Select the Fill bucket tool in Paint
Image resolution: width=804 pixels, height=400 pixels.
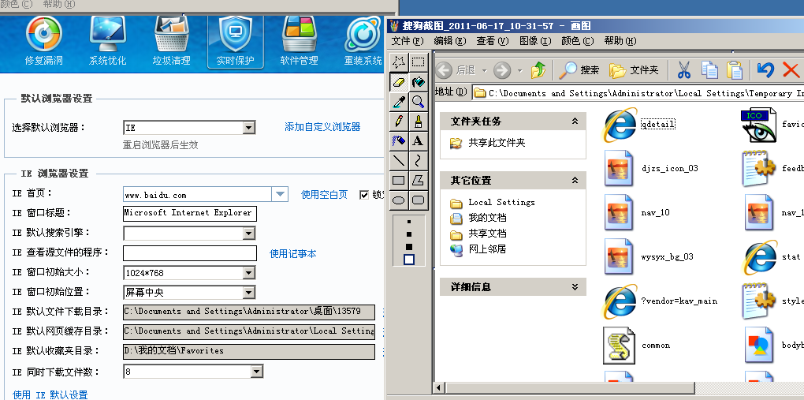click(418, 81)
